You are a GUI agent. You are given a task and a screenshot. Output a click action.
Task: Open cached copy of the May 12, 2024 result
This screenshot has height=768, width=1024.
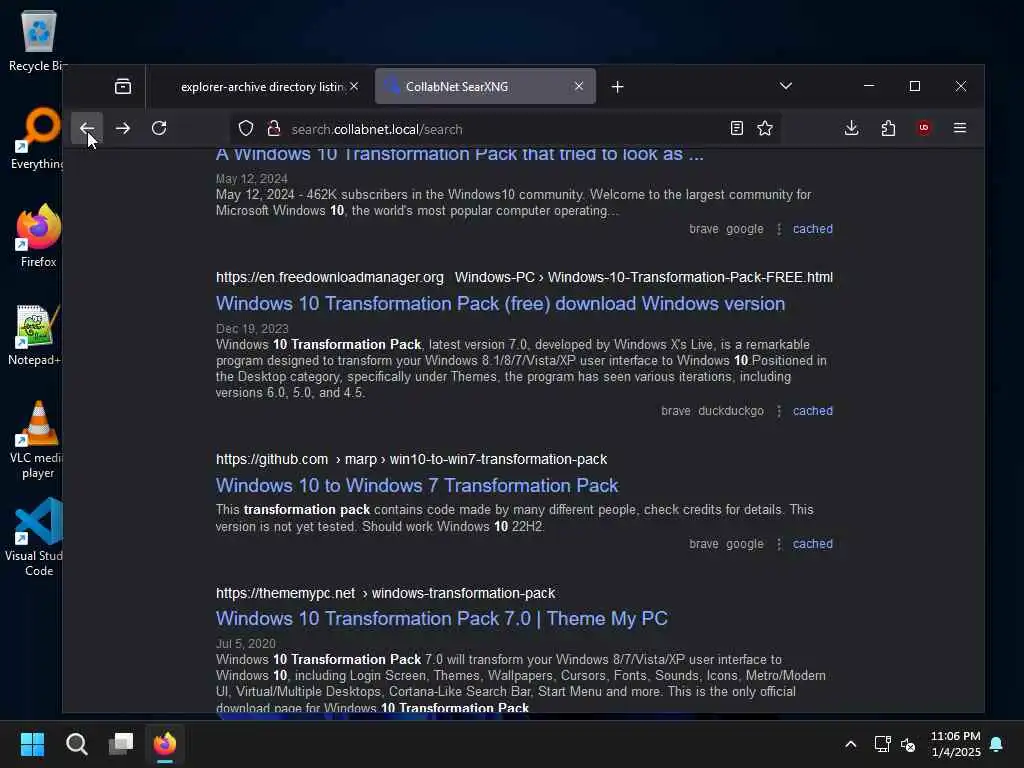coord(812,229)
